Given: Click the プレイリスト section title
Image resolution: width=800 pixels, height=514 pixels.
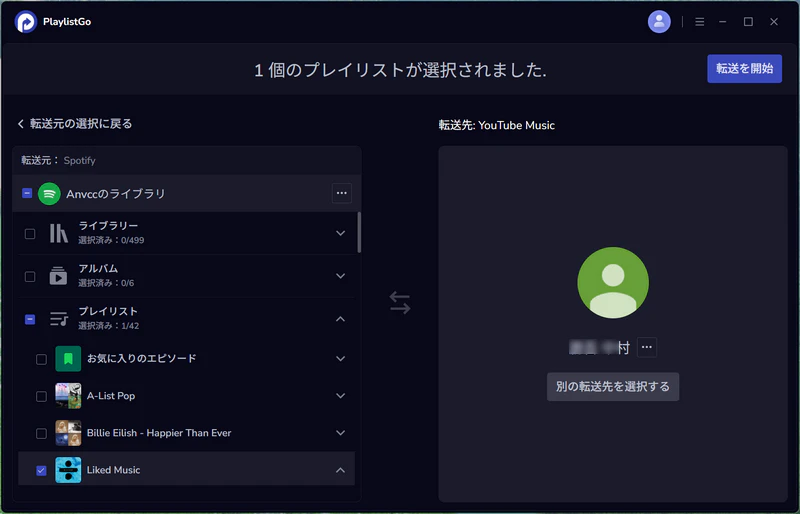Looking at the screenshot, I should 108,311.
